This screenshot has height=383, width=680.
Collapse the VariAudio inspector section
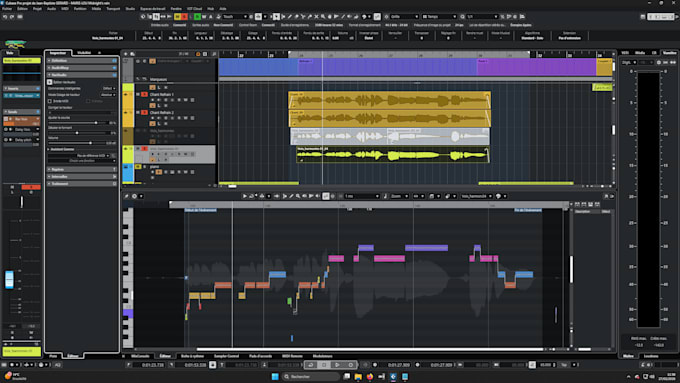pos(82,75)
